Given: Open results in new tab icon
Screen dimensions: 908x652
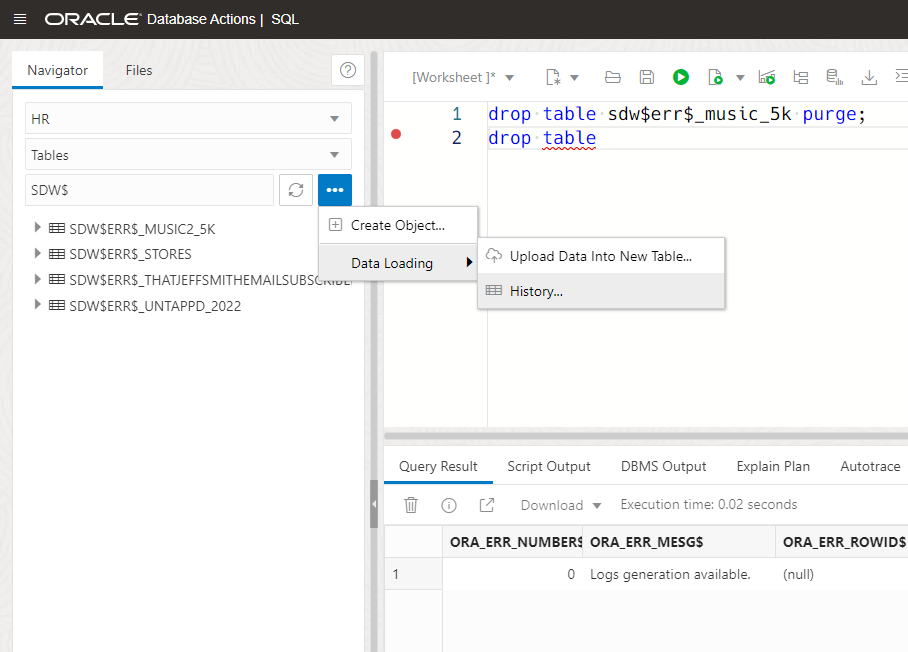Looking at the screenshot, I should pos(487,505).
